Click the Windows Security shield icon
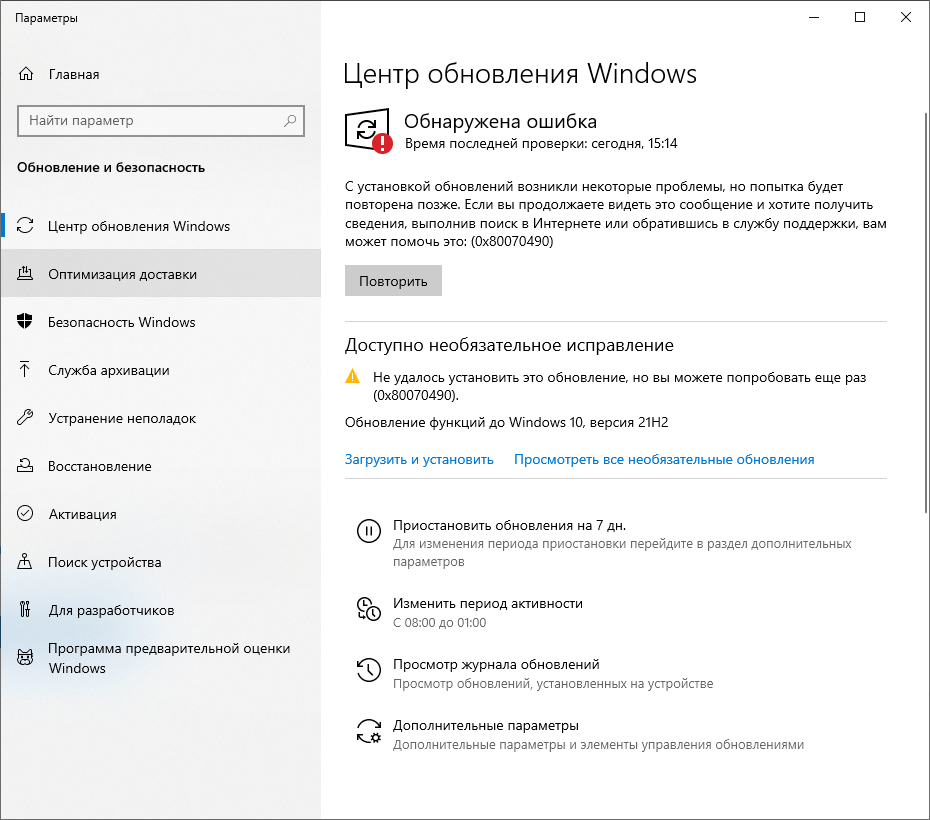This screenshot has width=930, height=820. click(25, 321)
